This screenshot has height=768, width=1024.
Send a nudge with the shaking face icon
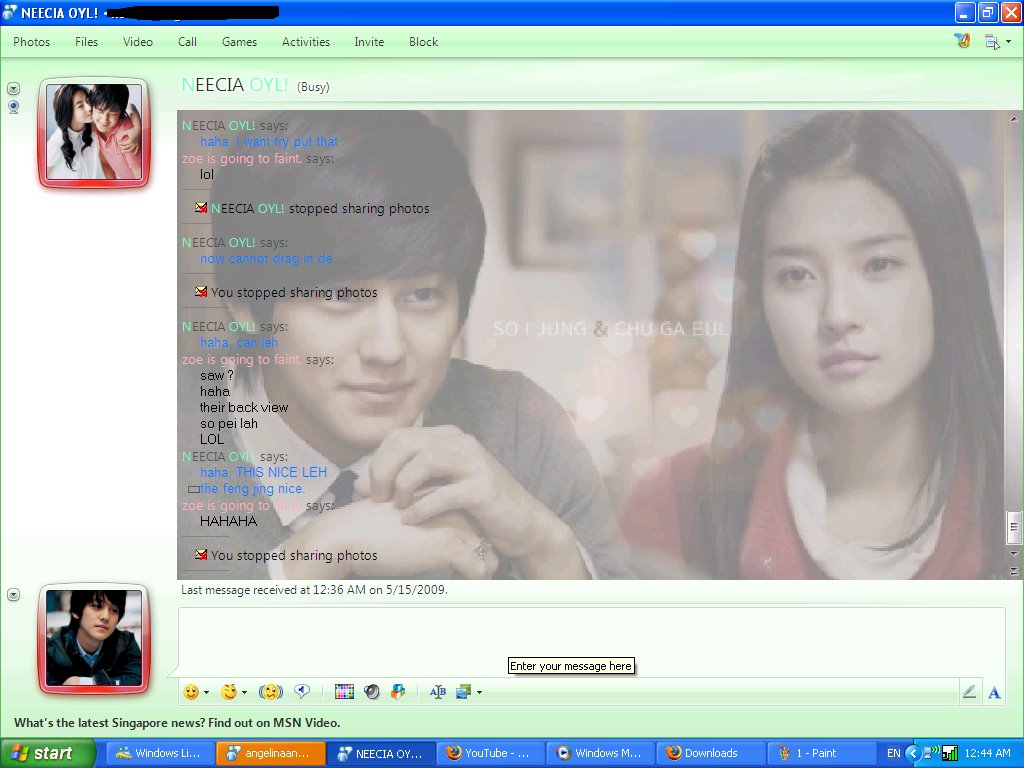pyautogui.click(x=270, y=692)
